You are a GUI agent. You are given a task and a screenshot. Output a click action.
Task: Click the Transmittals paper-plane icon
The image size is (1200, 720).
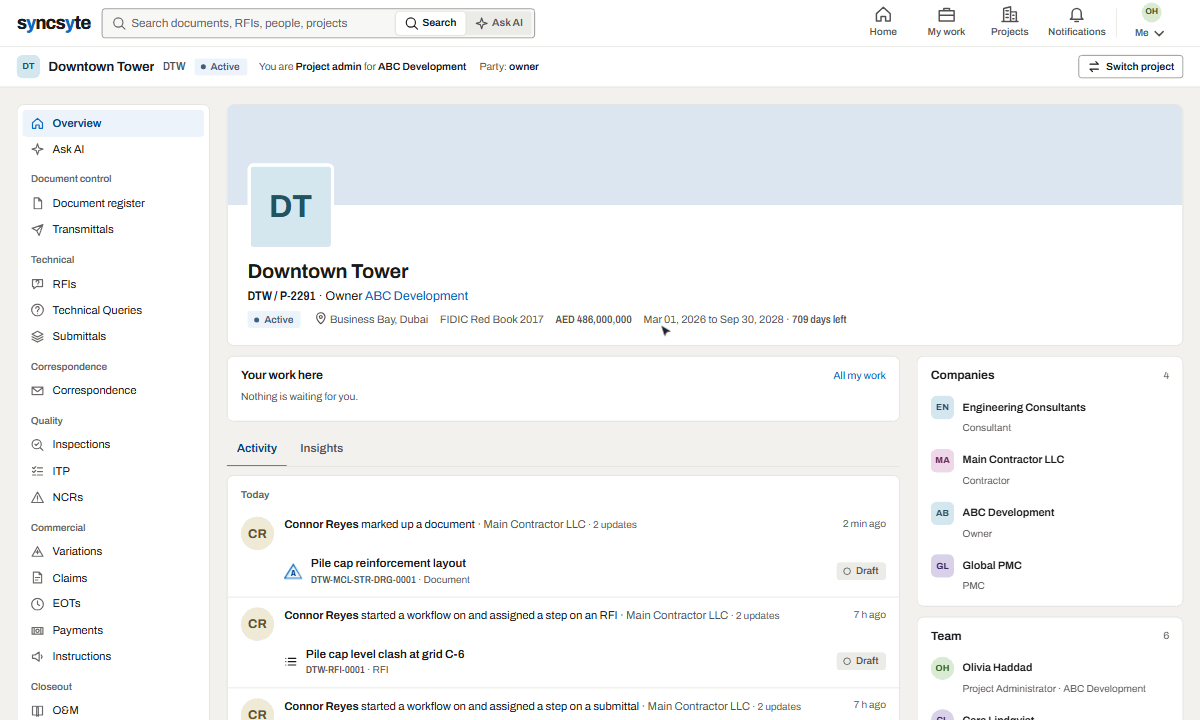tap(38, 229)
